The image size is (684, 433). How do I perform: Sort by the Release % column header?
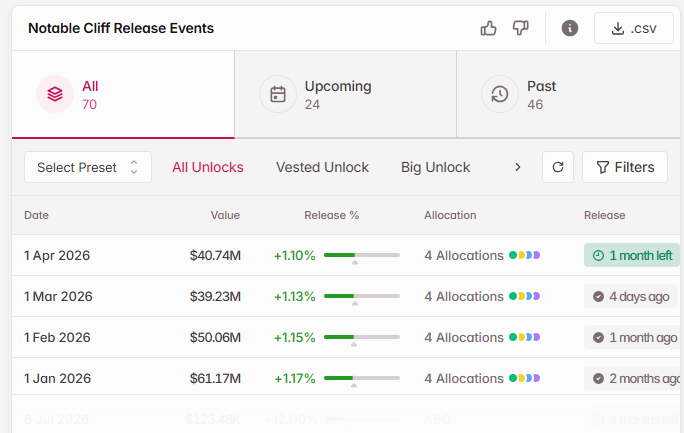(x=332, y=215)
